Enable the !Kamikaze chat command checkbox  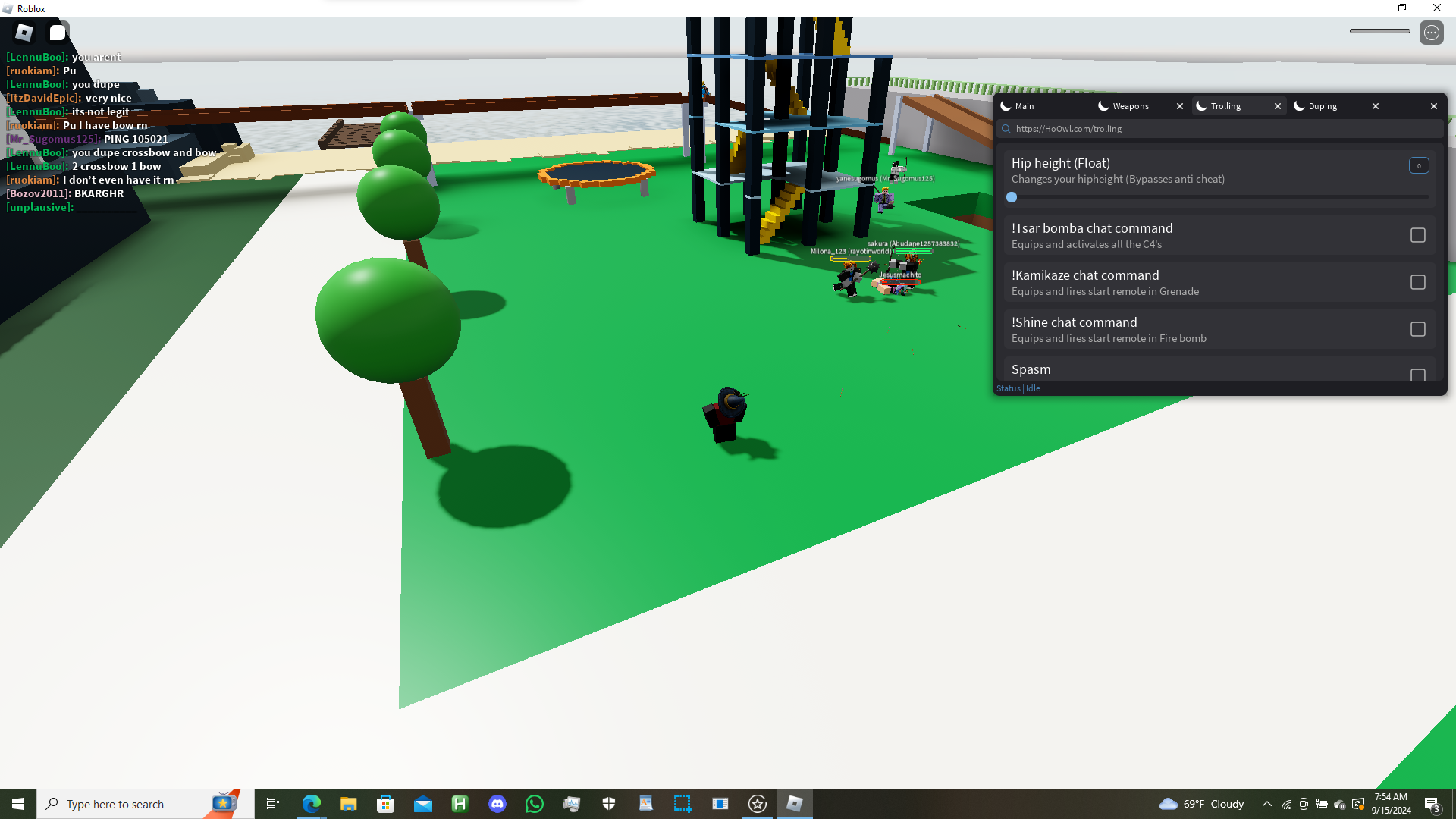[1418, 282]
